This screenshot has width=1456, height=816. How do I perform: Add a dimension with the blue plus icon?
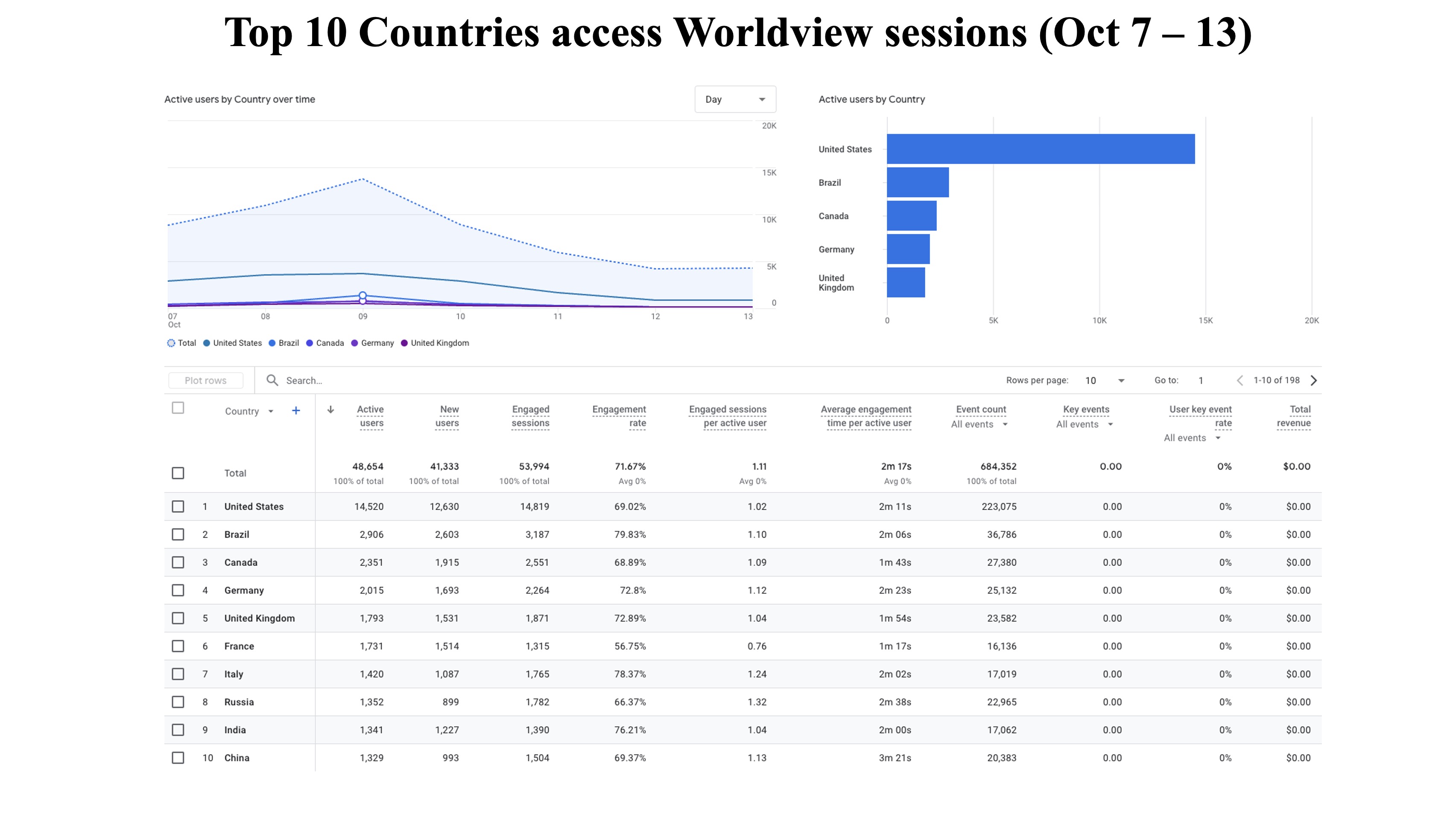click(x=295, y=411)
